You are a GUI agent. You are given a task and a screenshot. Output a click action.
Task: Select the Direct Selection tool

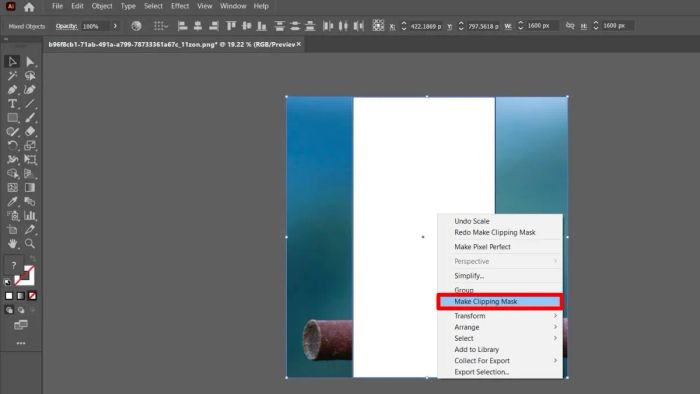[x=30, y=61]
